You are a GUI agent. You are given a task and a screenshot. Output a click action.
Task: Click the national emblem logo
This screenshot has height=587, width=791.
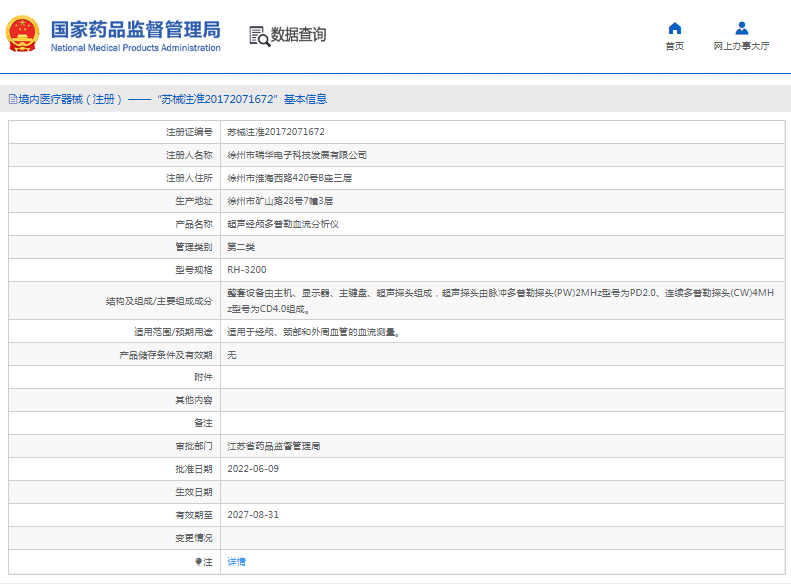[x=21, y=34]
